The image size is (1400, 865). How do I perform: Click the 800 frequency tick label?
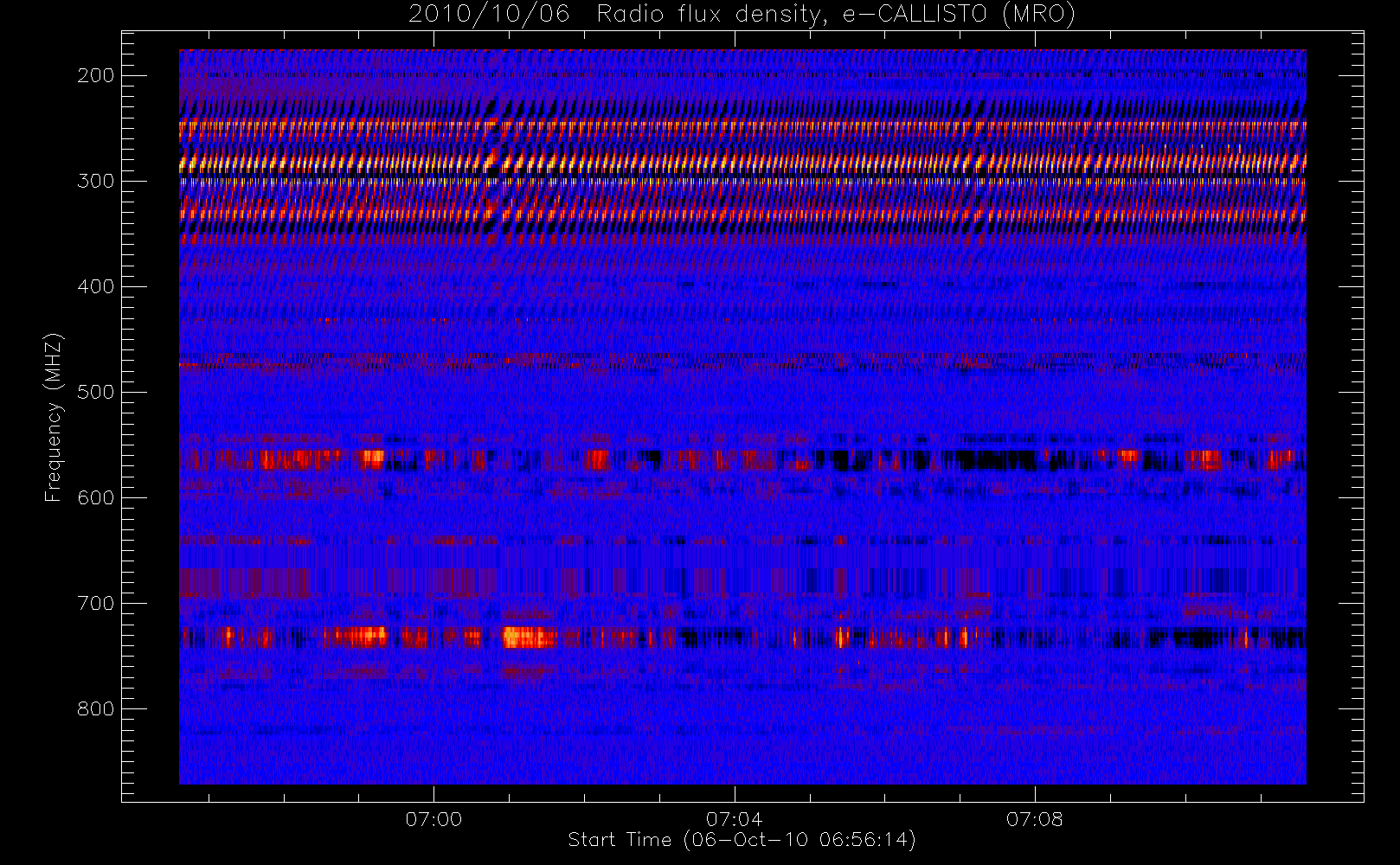(x=96, y=708)
